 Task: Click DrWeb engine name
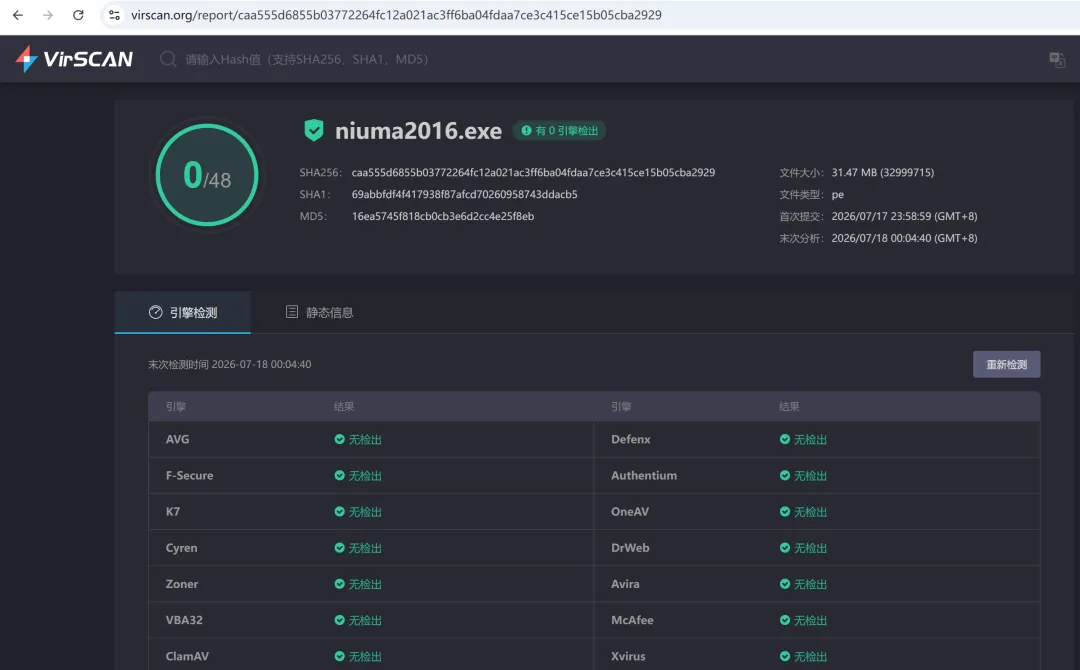pyautogui.click(x=630, y=548)
